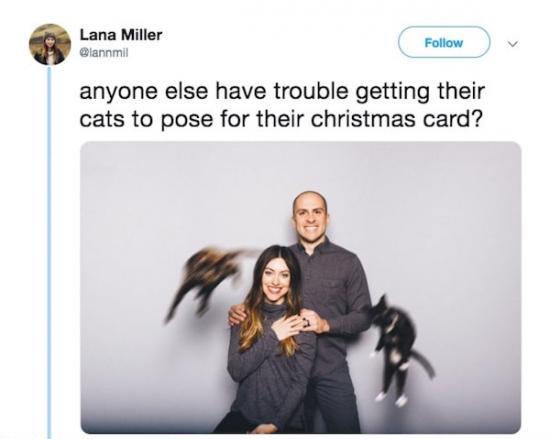550x439 pixels.
Task: Open Lana Miller's profile avatar
Action: tap(50, 45)
